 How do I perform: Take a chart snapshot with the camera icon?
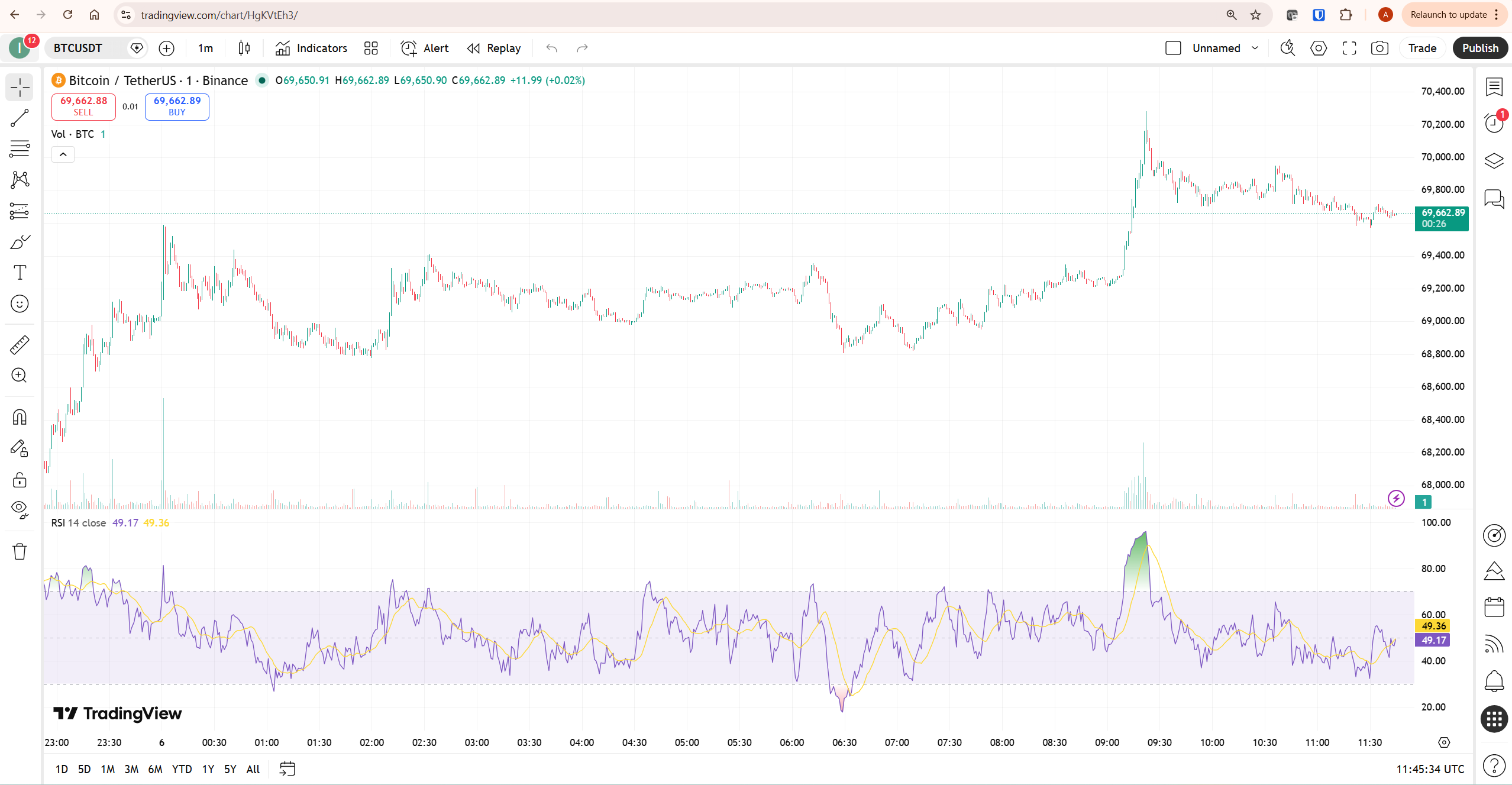coord(1379,48)
